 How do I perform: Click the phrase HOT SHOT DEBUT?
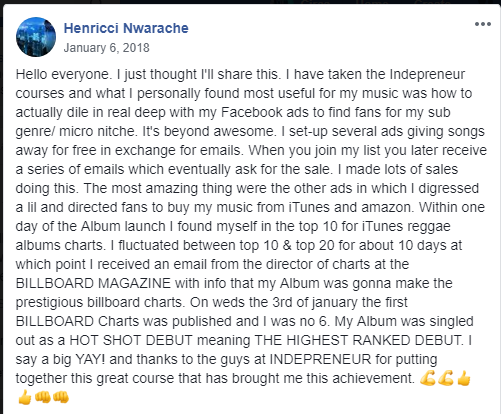click(x=131, y=340)
